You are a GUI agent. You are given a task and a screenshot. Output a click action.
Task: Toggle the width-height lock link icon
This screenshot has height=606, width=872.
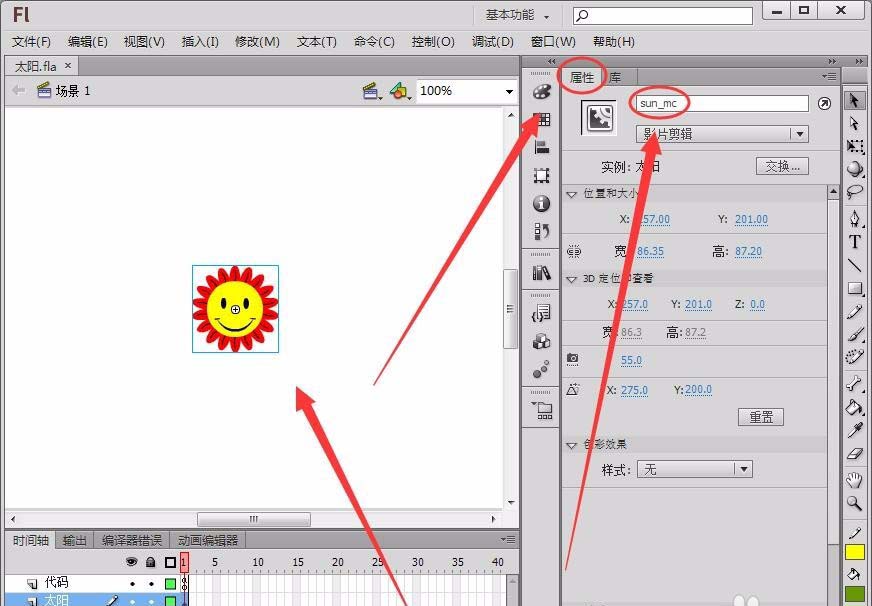[574, 252]
